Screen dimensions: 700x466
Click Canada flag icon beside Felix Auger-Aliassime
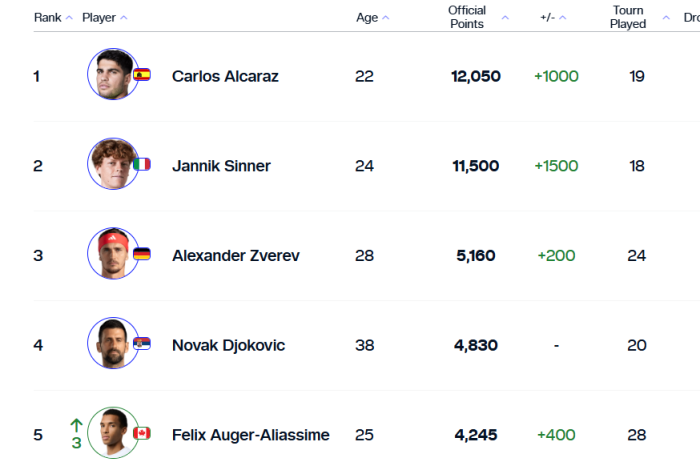(x=142, y=433)
